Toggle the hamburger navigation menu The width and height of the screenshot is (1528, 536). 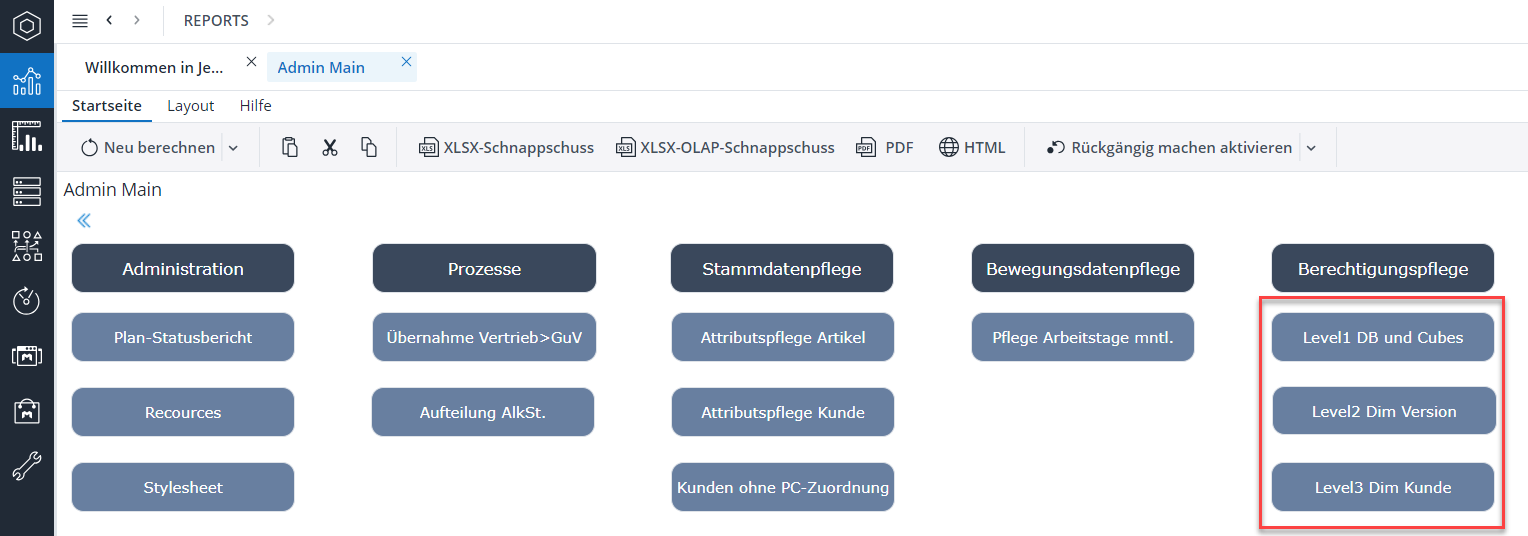(x=80, y=21)
